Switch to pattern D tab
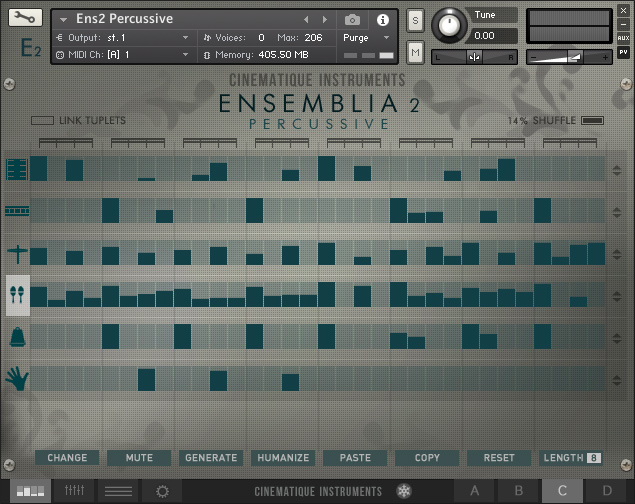635x504 pixels. pos(607,491)
